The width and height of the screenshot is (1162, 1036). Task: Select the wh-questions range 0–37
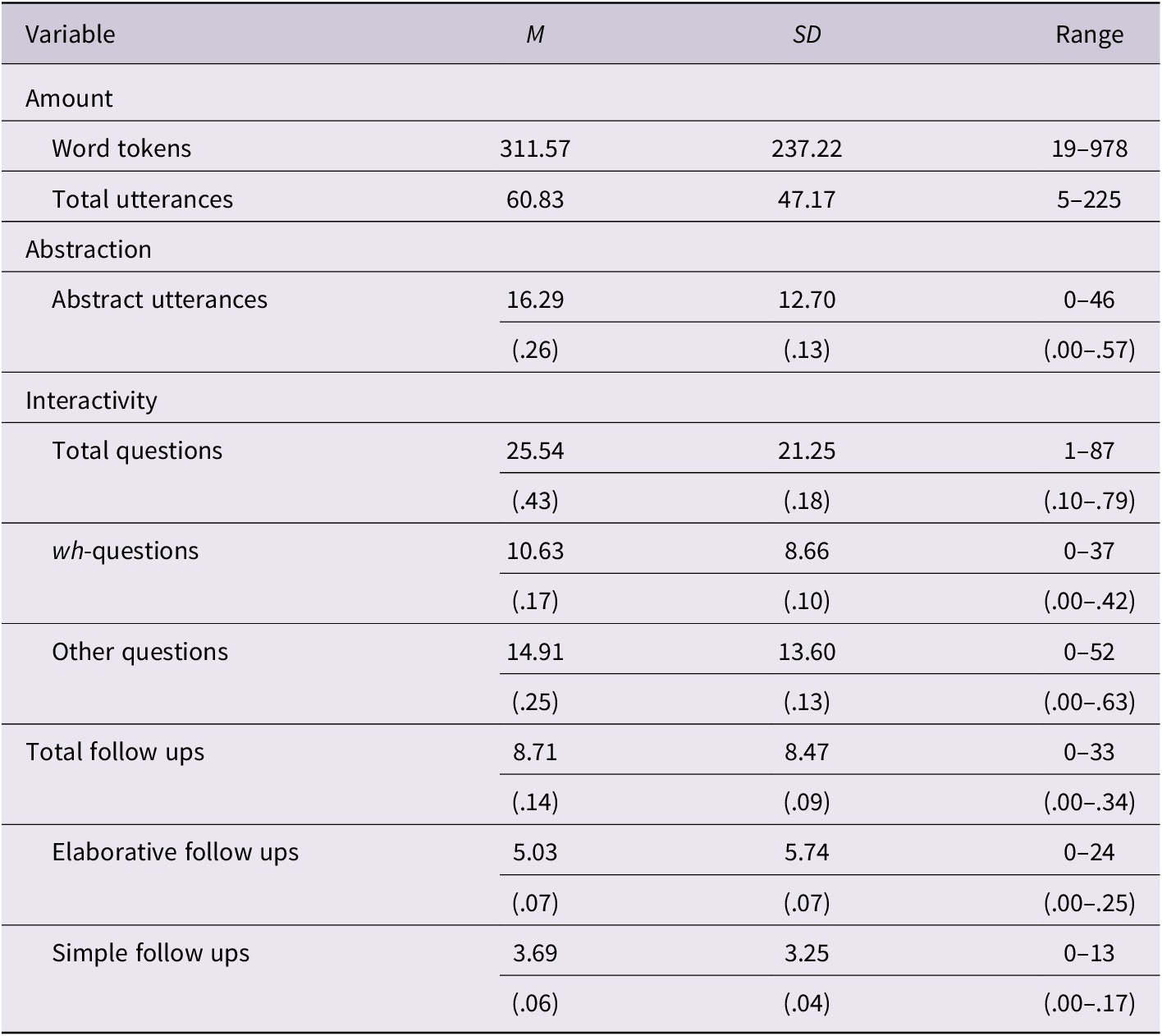coord(1089,551)
